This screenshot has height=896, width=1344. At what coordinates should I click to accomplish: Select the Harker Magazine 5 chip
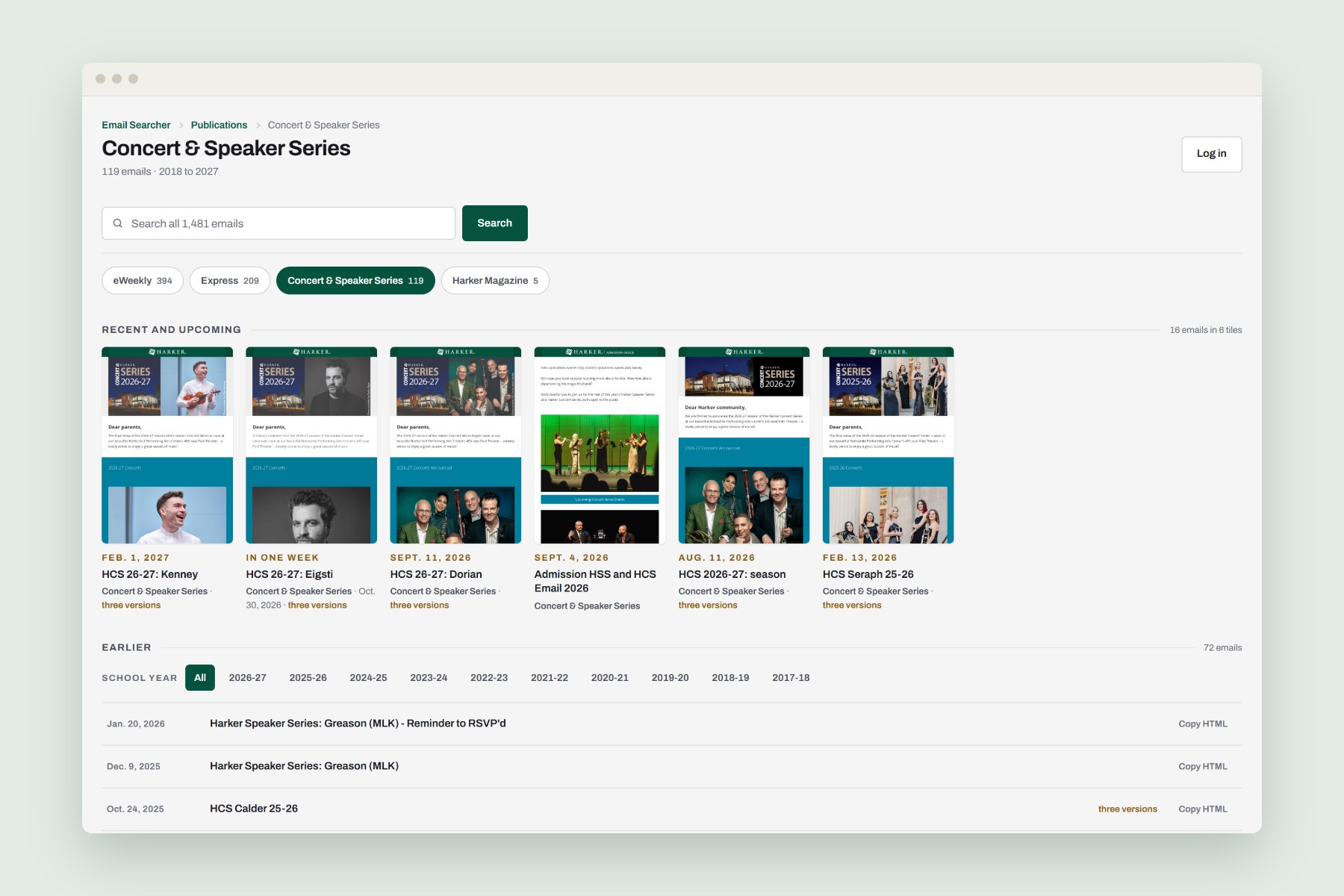tap(495, 281)
